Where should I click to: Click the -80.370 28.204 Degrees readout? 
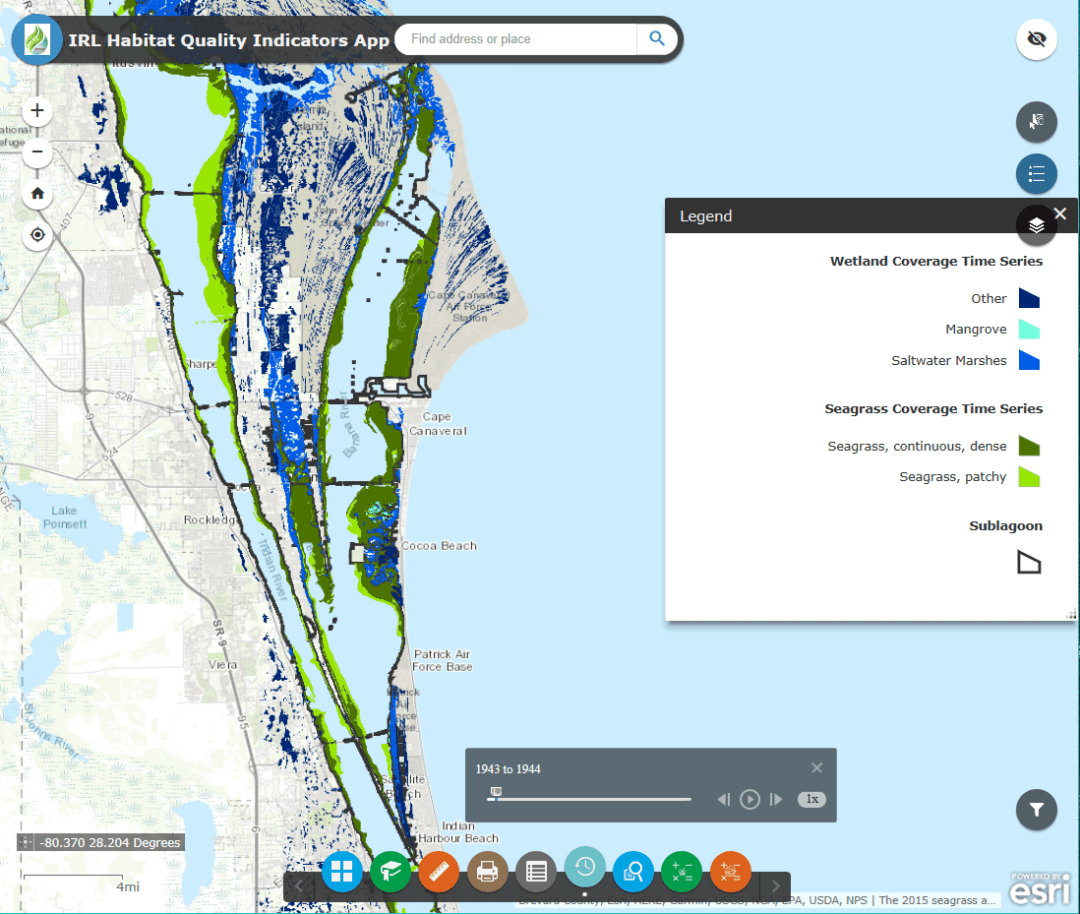tap(110, 842)
